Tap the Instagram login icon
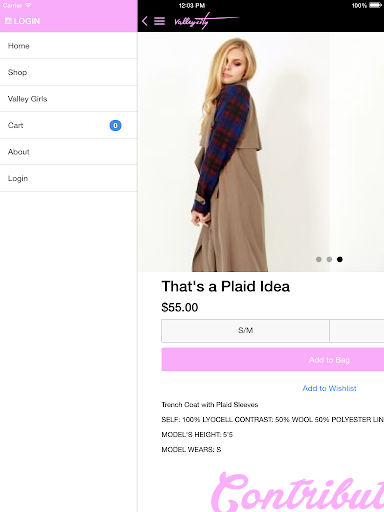 (8, 21)
